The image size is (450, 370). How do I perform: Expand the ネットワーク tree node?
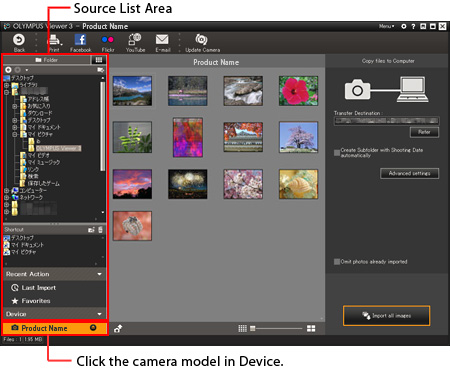[6, 198]
